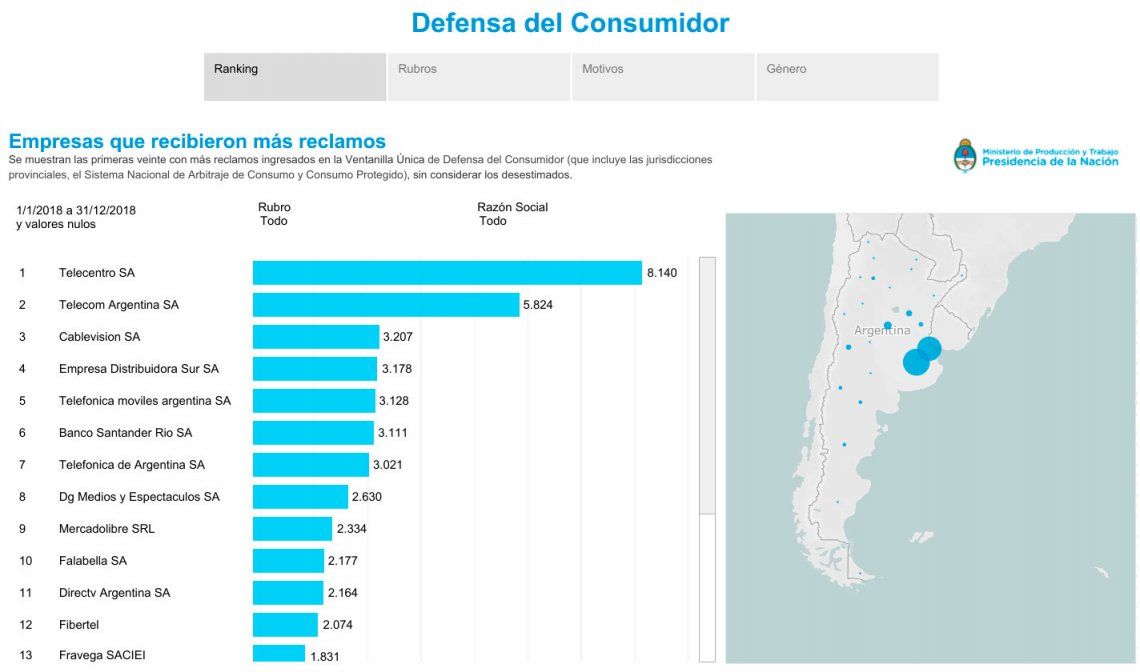This screenshot has width=1140, height=672.
Task: Select the Directv Argentina SA bar
Action: [288, 593]
